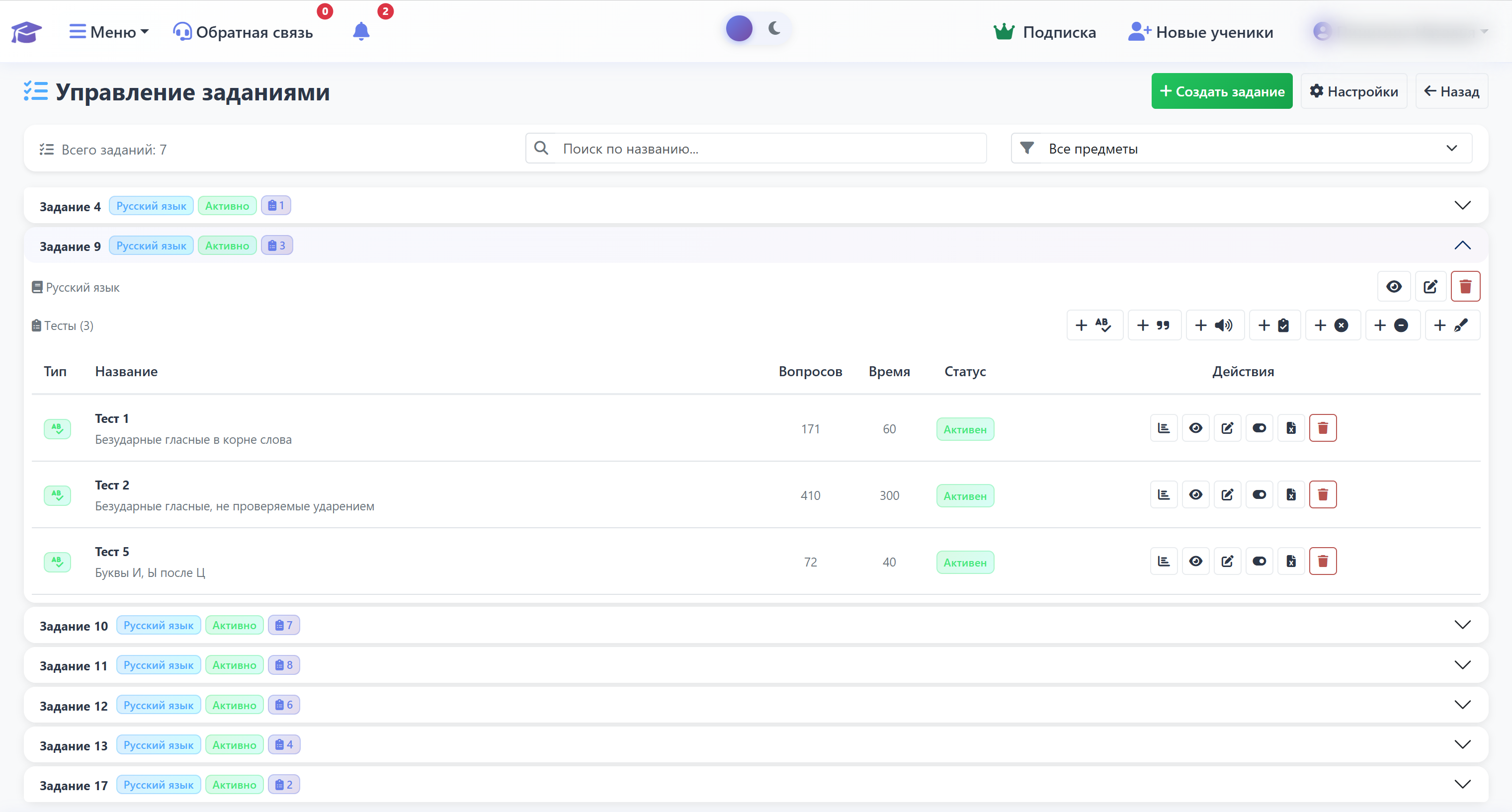Toggle active status of Тест 1
Screen dimensions: 1512x812
click(1259, 428)
